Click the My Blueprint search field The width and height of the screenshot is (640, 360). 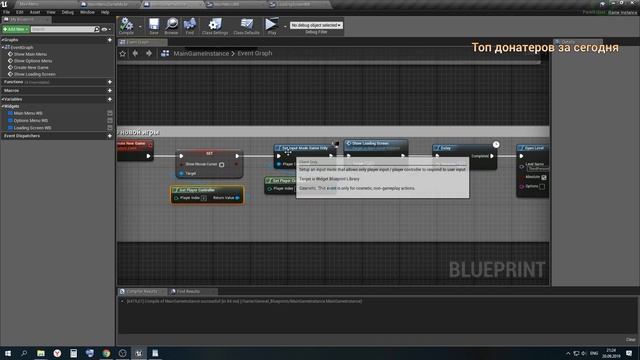click(62, 29)
